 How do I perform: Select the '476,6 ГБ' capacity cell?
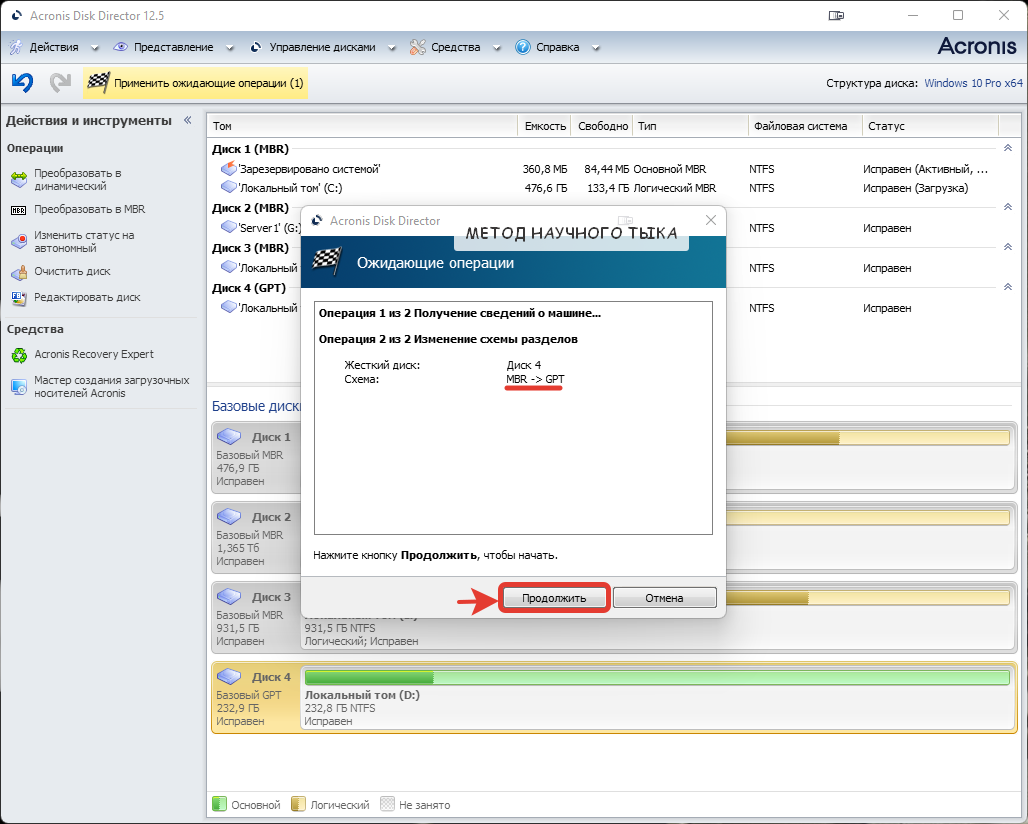(x=546, y=188)
